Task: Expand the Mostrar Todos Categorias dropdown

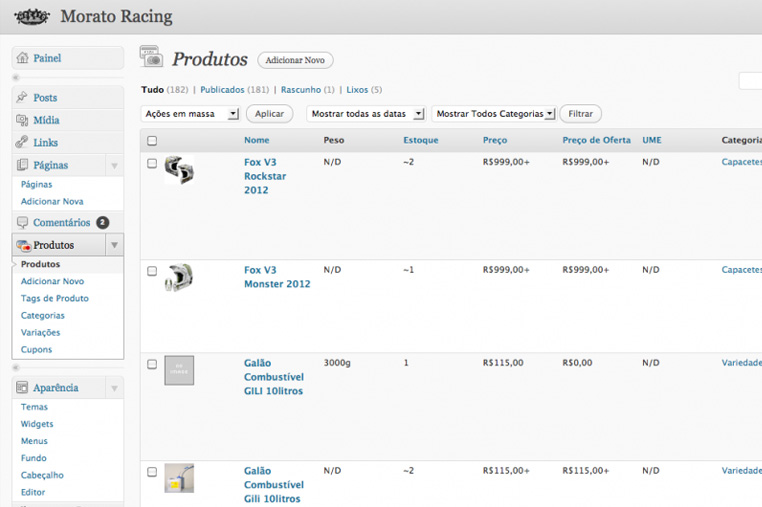Action: pos(493,114)
